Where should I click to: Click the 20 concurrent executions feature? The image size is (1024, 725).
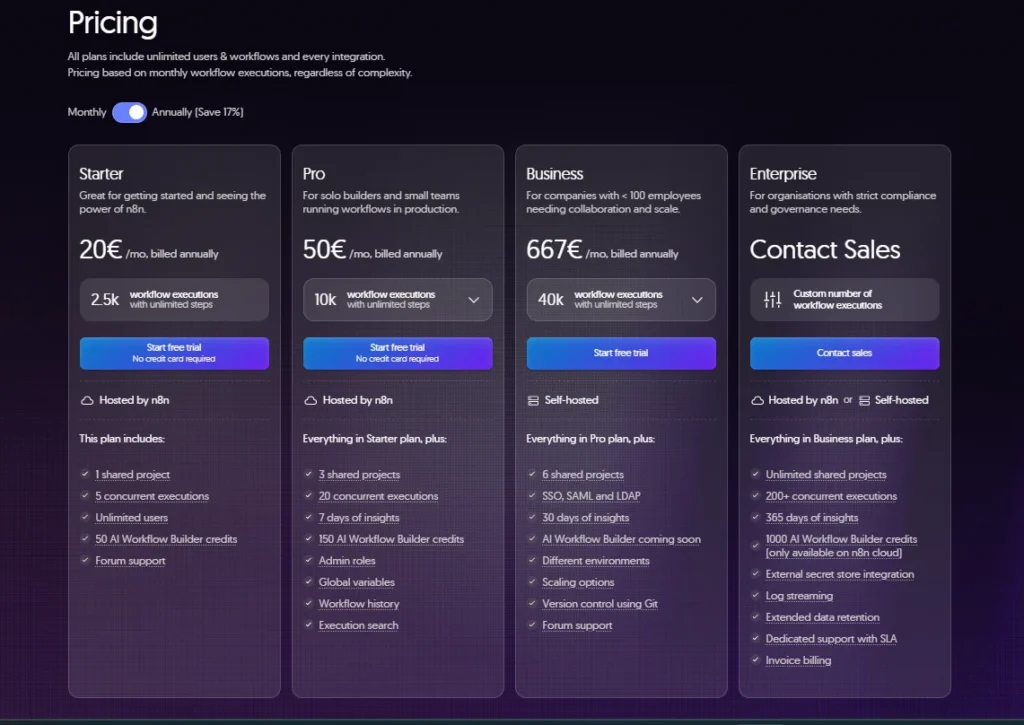pos(378,496)
